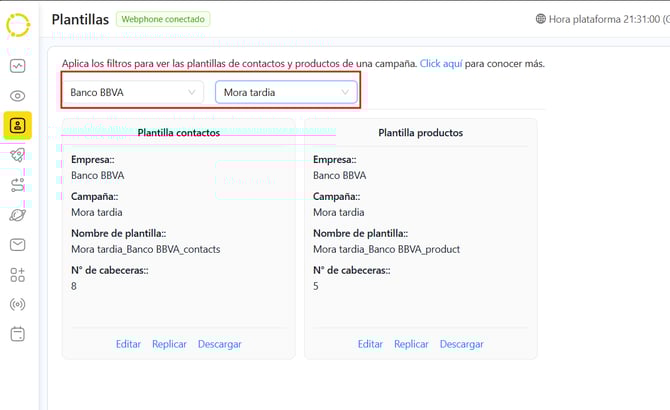Viewport: 670px width, 410px height.
Task: Click the globe icon beside Hora plataforma
Action: 541,19
